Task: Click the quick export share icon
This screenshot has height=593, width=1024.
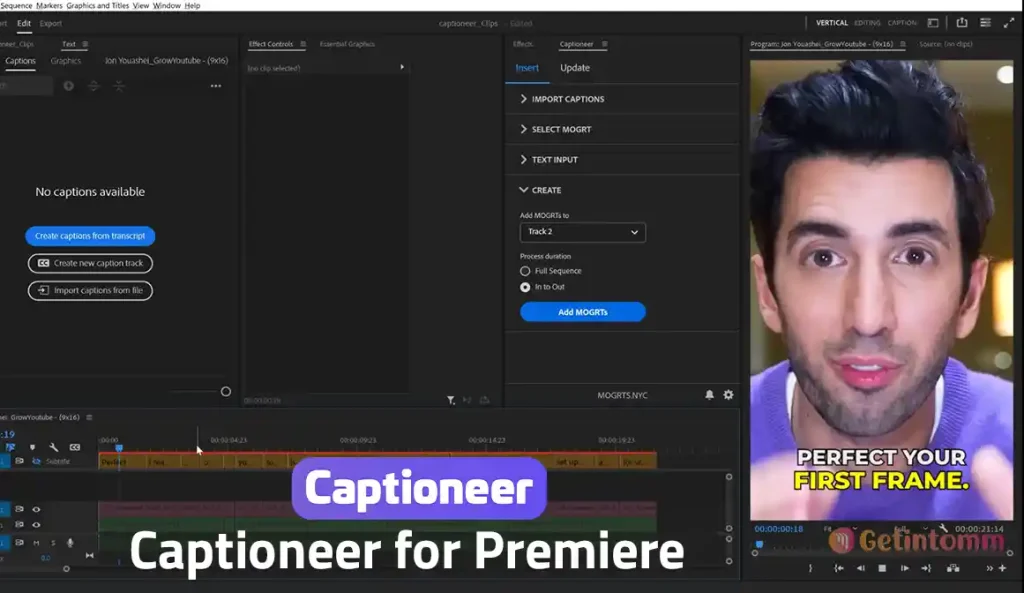Action: coord(962,23)
